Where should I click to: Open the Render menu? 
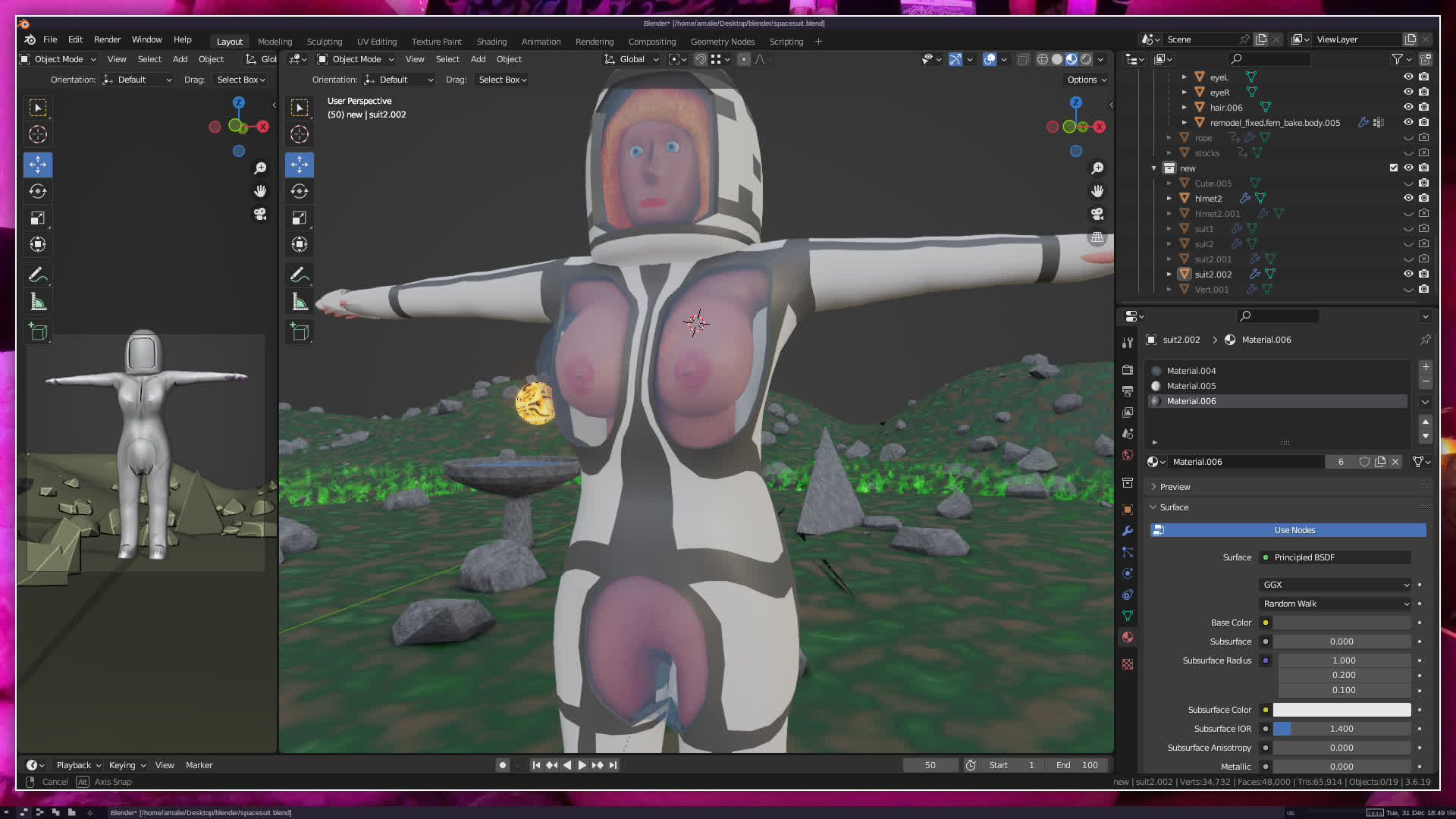[107, 39]
